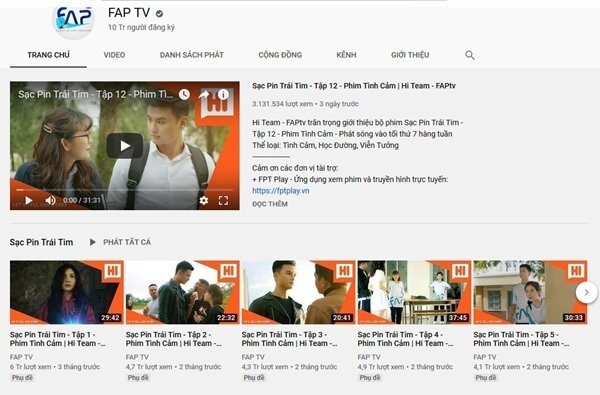Open the Tập 5 video thumbnail
The width and height of the screenshot is (600, 395).
click(x=530, y=292)
